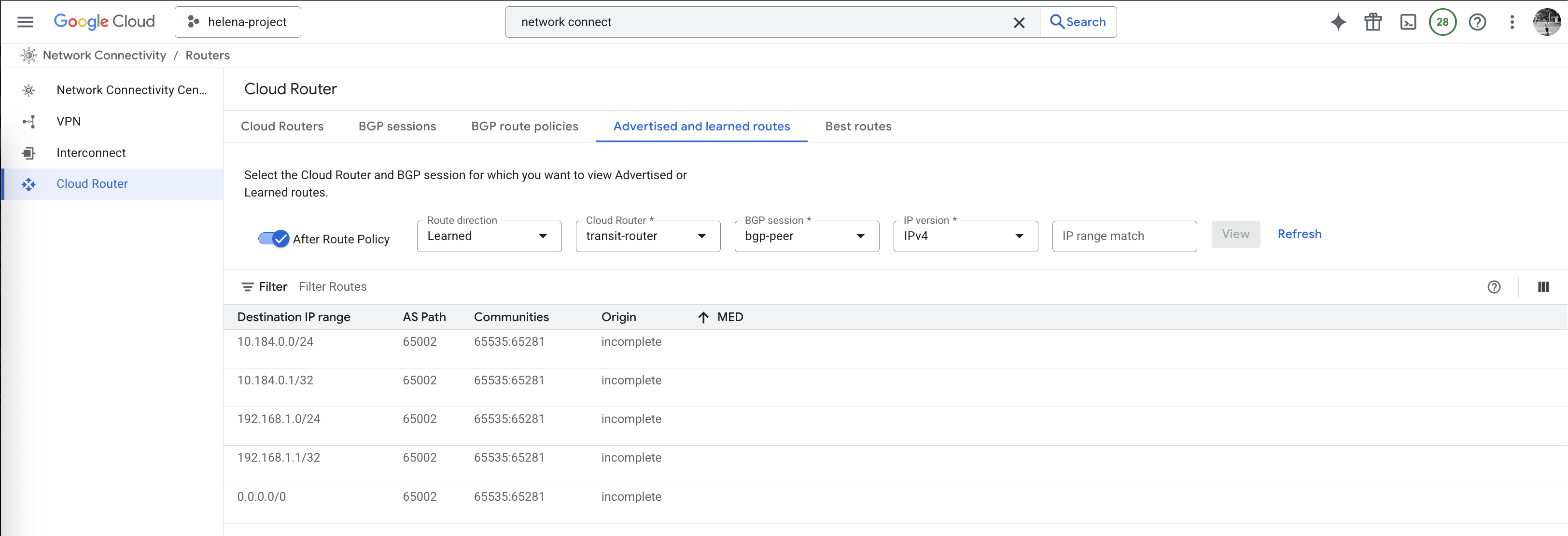Switch to the Best routes tab

(x=858, y=126)
